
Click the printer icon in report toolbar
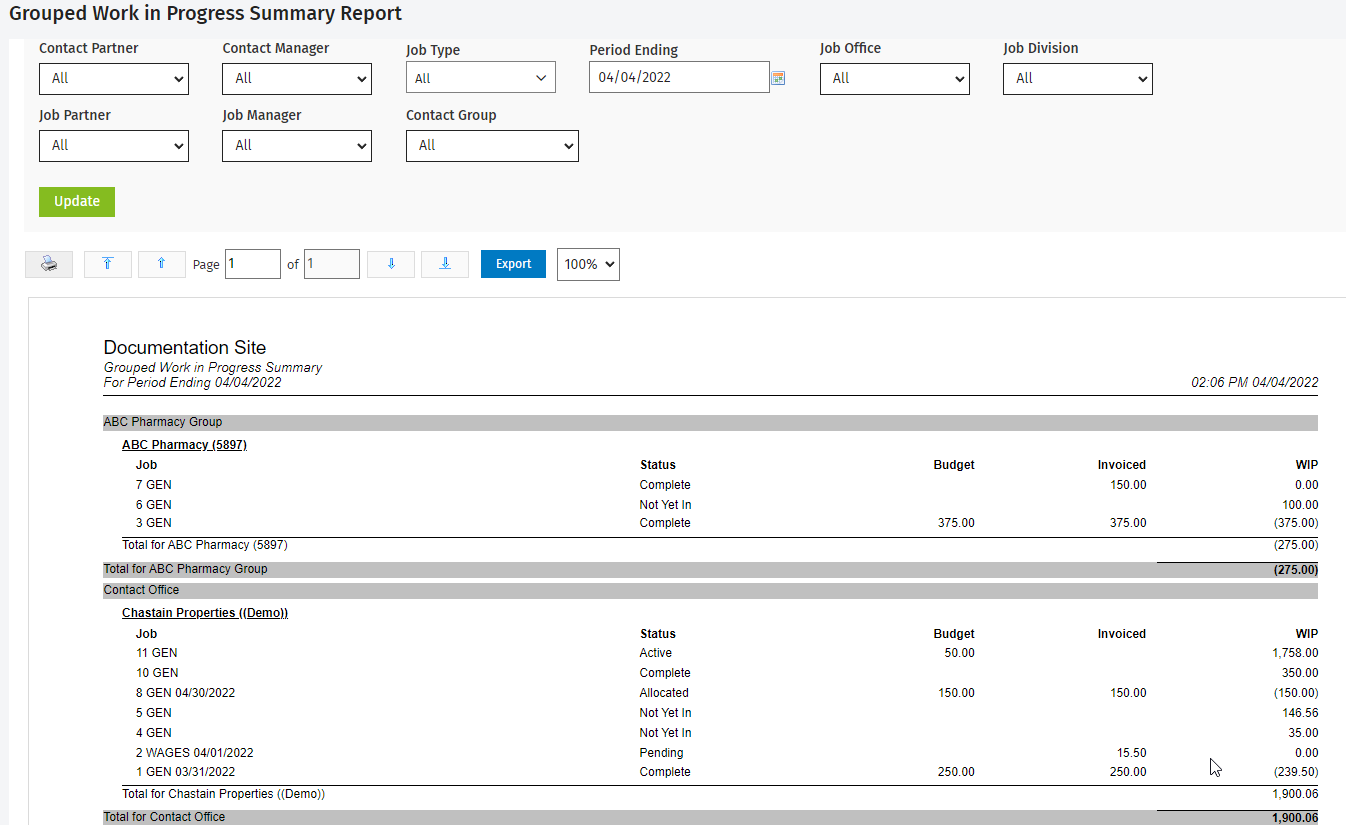coord(49,264)
